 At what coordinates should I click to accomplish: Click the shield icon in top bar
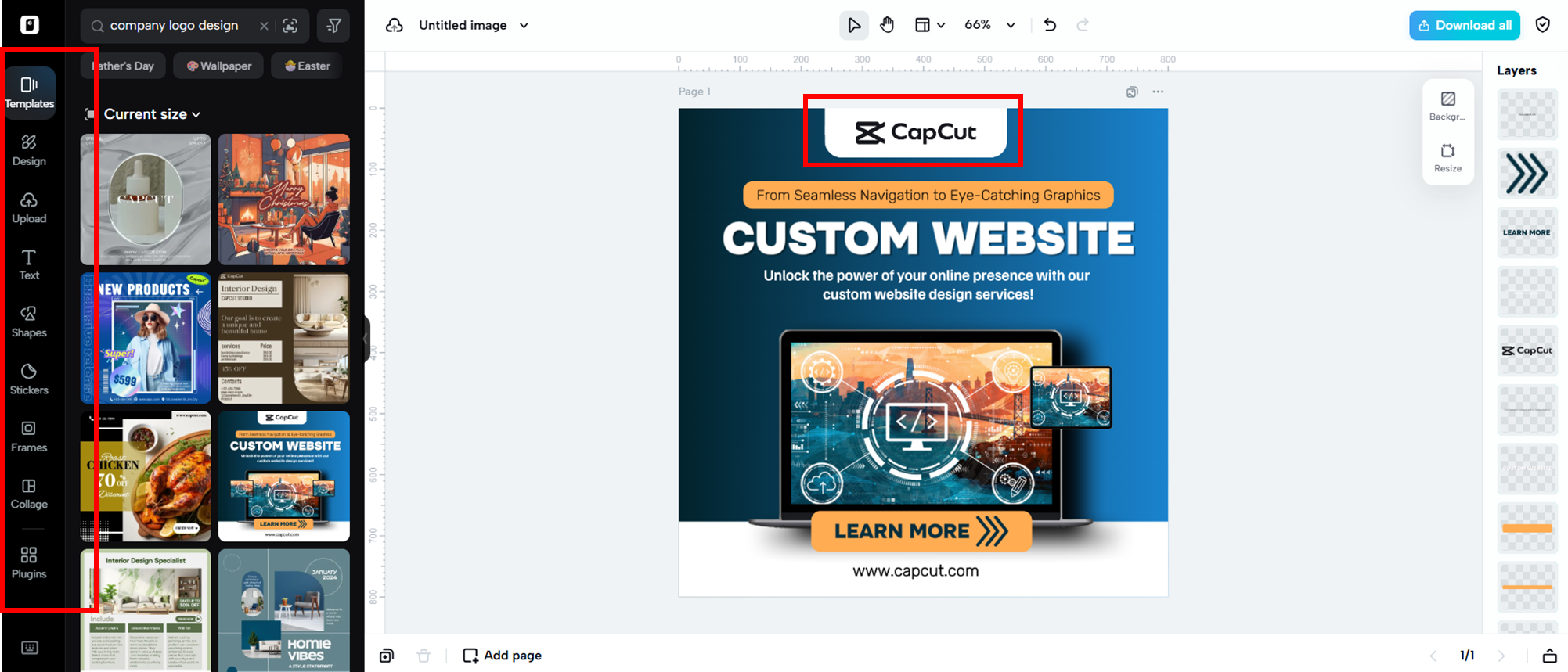point(1543,25)
